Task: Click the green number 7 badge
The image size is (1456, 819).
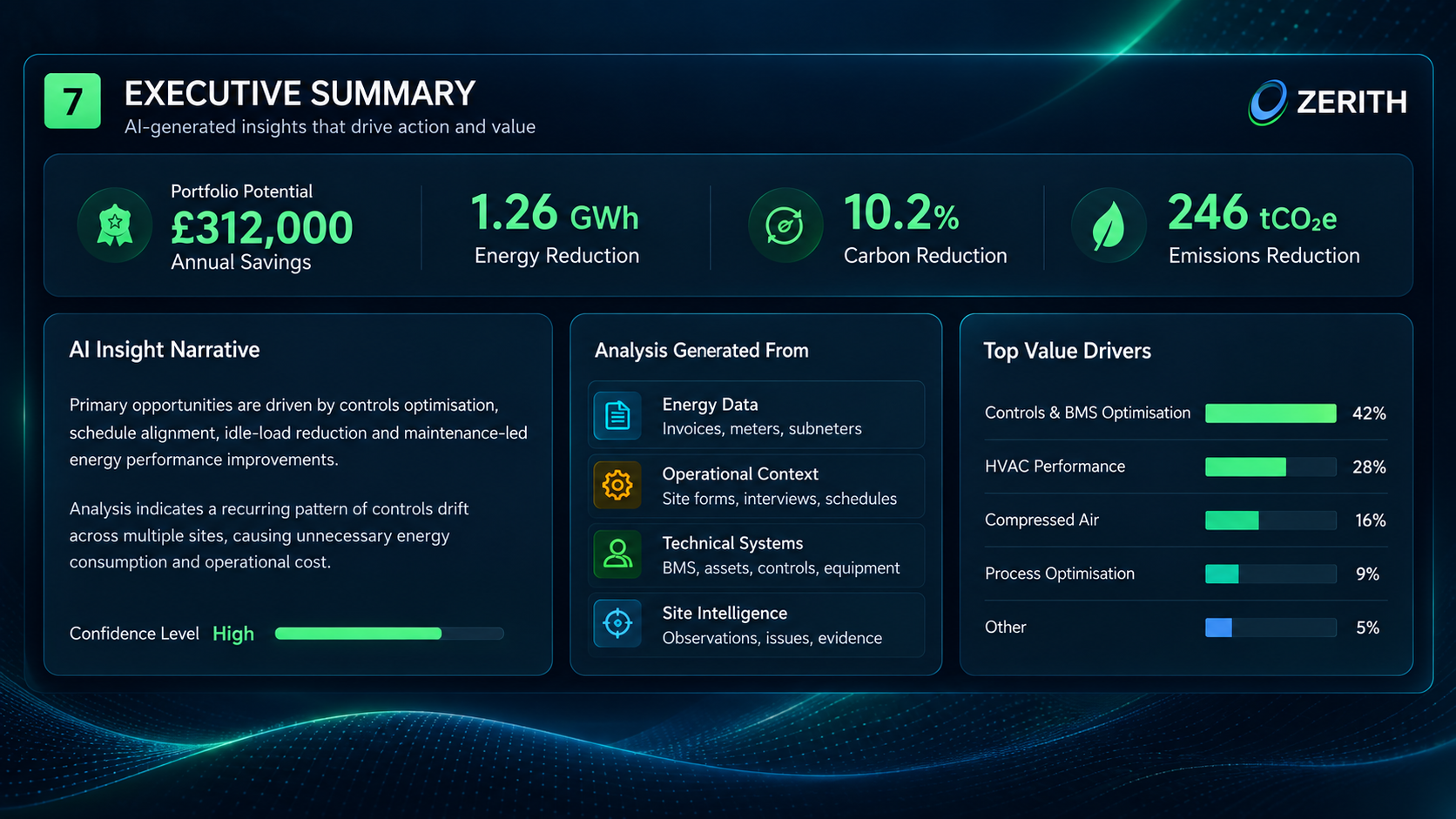Action: coord(72,101)
